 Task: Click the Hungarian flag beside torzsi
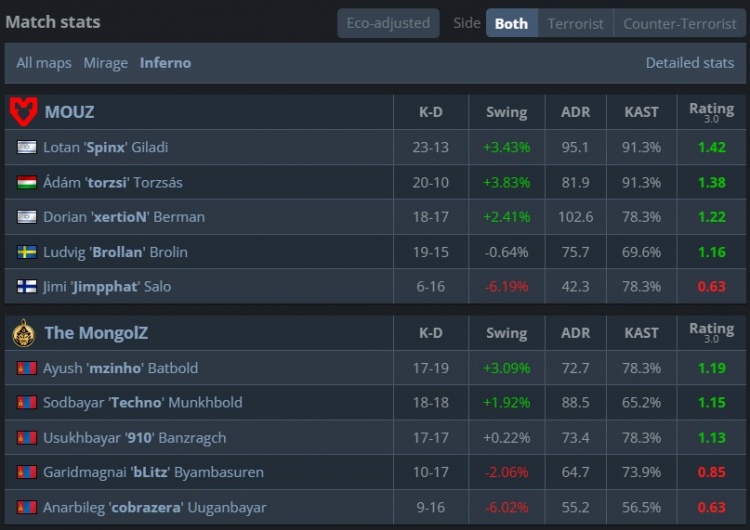[27, 182]
